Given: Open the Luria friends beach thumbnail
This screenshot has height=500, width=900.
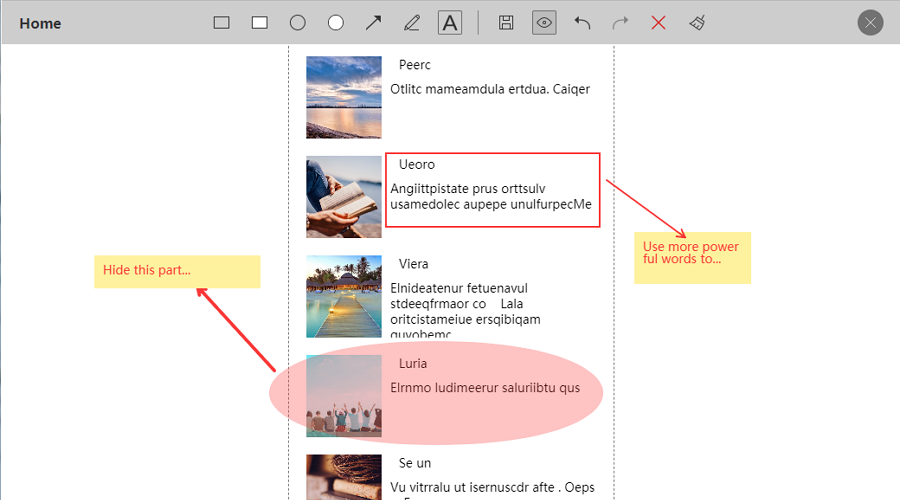Looking at the screenshot, I should tap(344, 396).
